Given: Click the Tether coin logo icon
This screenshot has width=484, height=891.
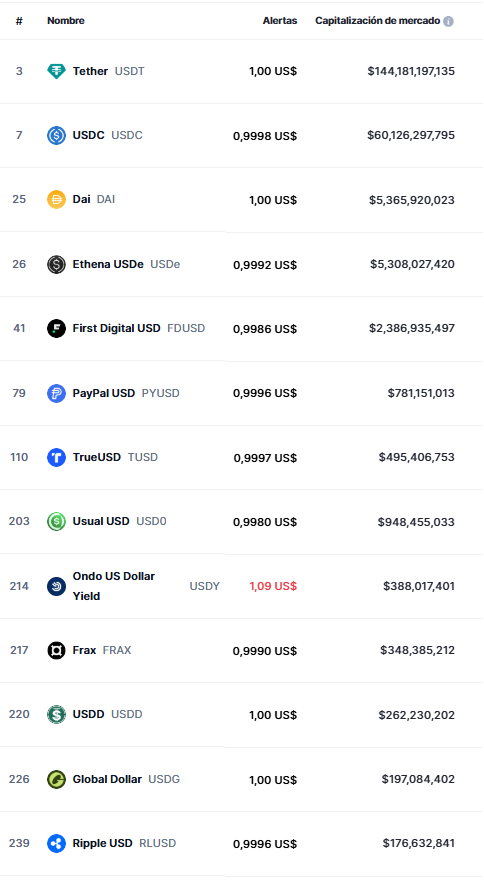Looking at the screenshot, I should [56, 71].
